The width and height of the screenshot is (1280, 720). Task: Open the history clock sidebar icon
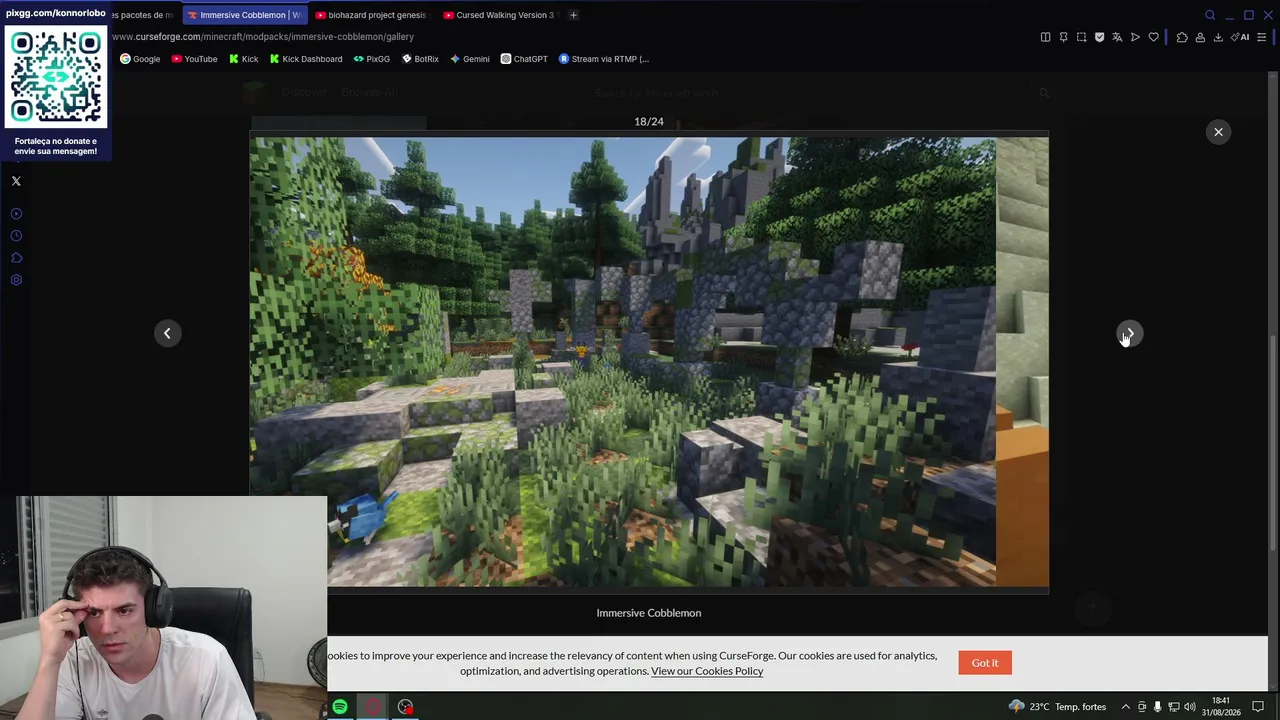point(16,236)
